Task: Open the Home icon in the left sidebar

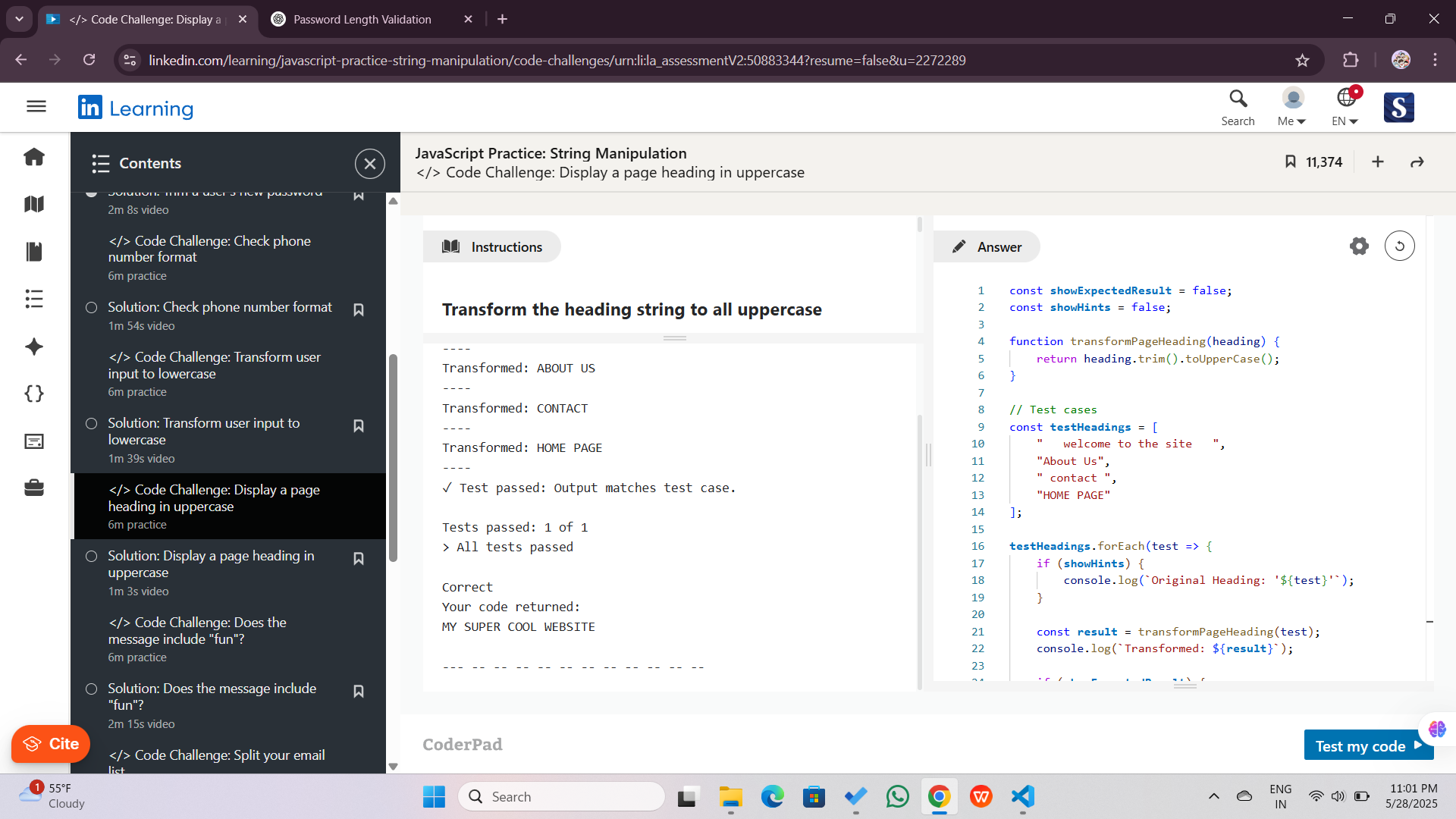Action: 34,157
